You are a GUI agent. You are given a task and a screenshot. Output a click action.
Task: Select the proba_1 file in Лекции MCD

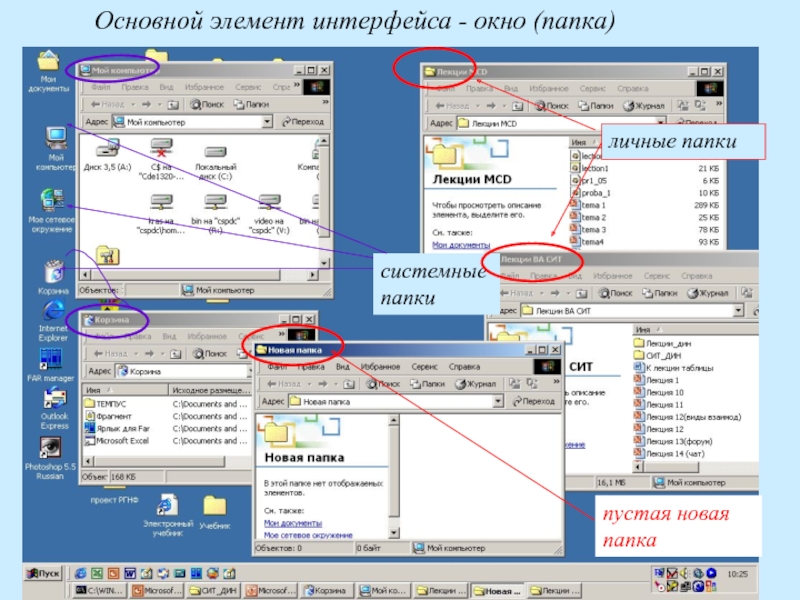click(x=590, y=193)
